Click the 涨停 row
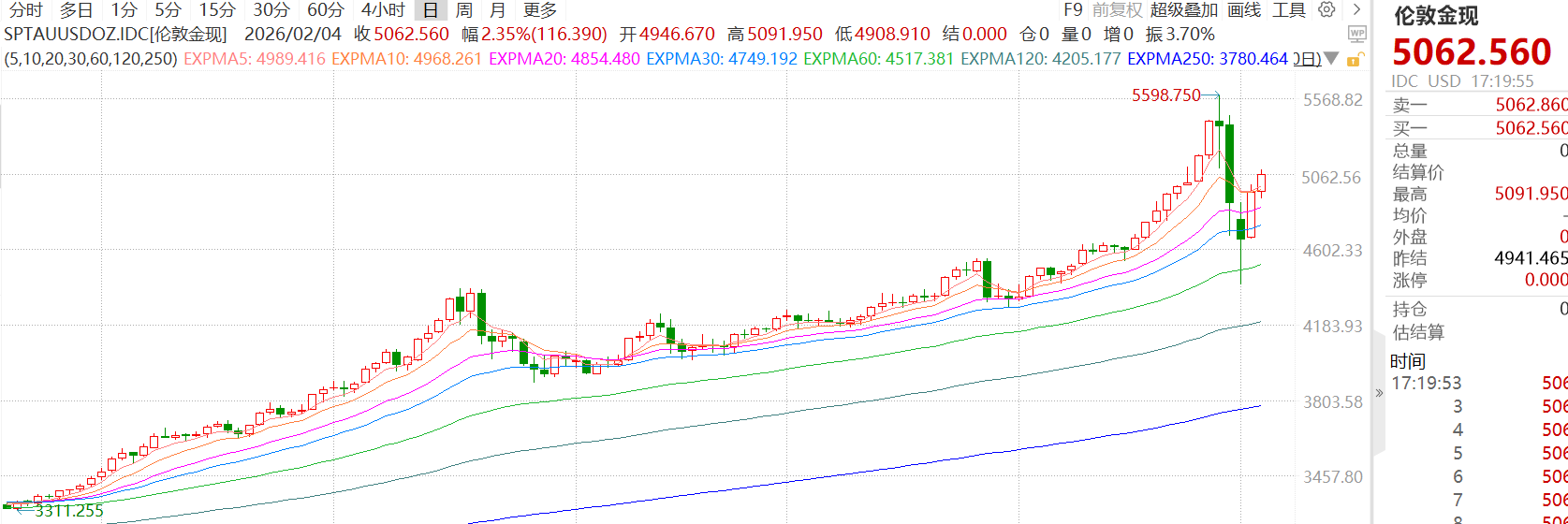1568x524 pixels. pos(1480,280)
